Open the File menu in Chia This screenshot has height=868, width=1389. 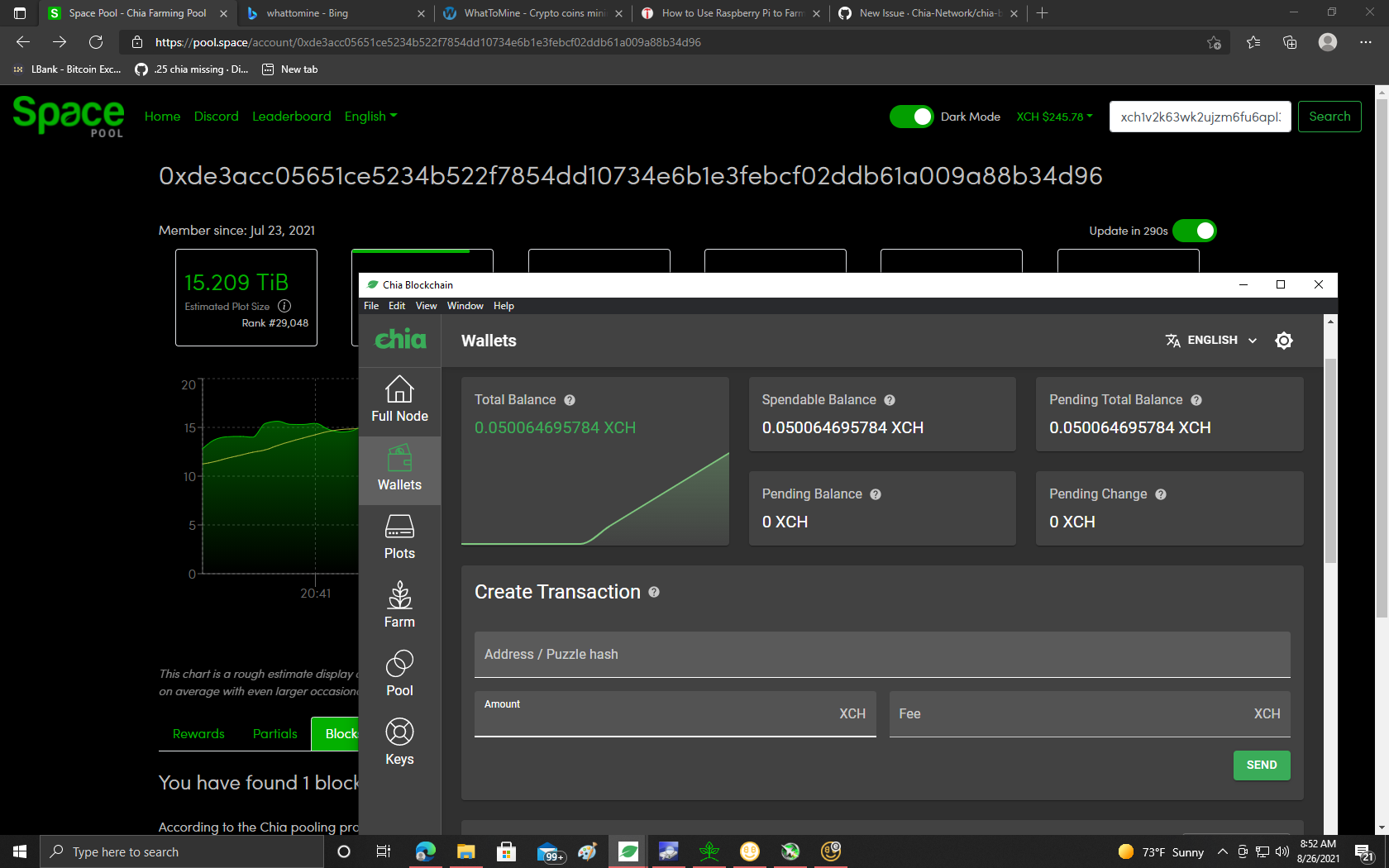click(371, 306)
